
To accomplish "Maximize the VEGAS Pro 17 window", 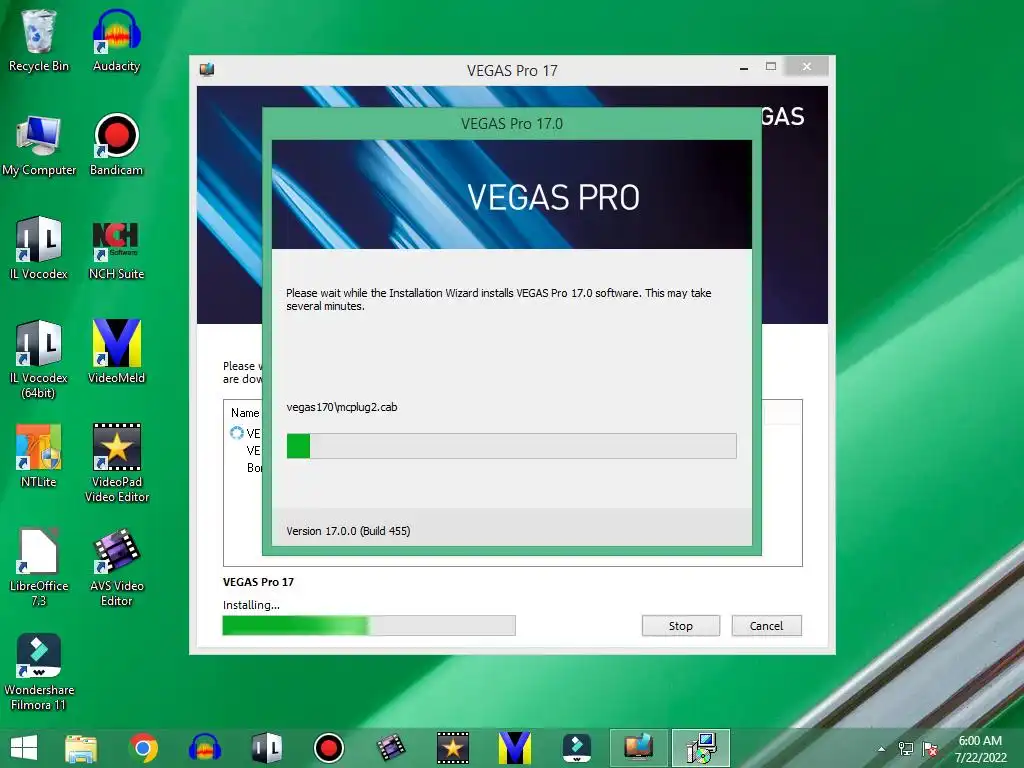I will click(x=771, y=67).
